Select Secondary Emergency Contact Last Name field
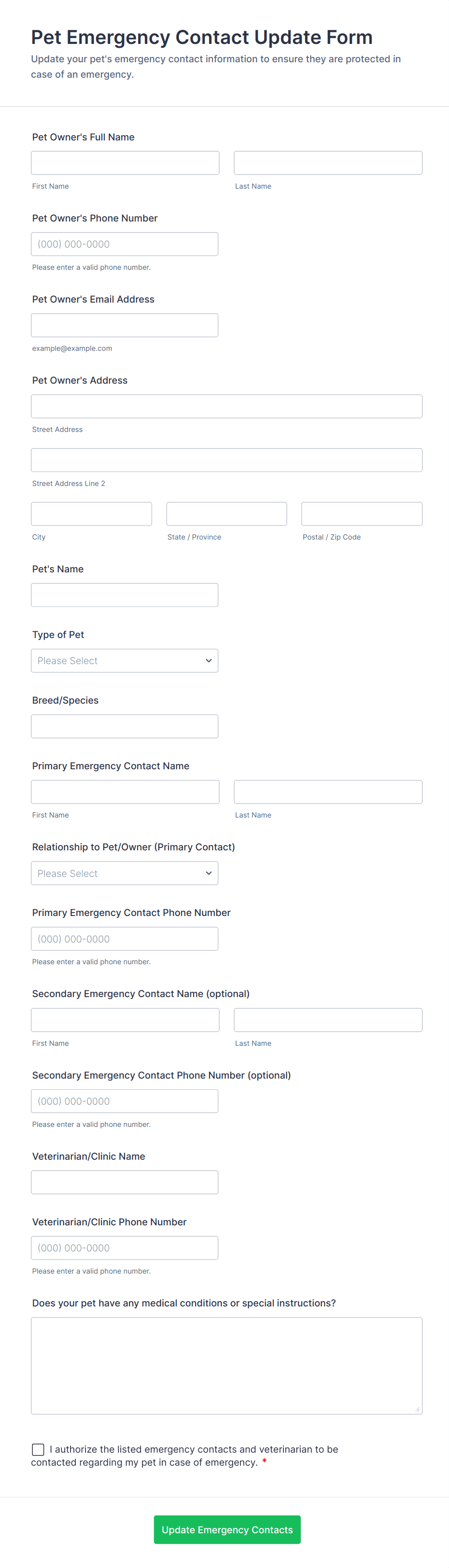The image size is (449, 1568). point(328,1020)
